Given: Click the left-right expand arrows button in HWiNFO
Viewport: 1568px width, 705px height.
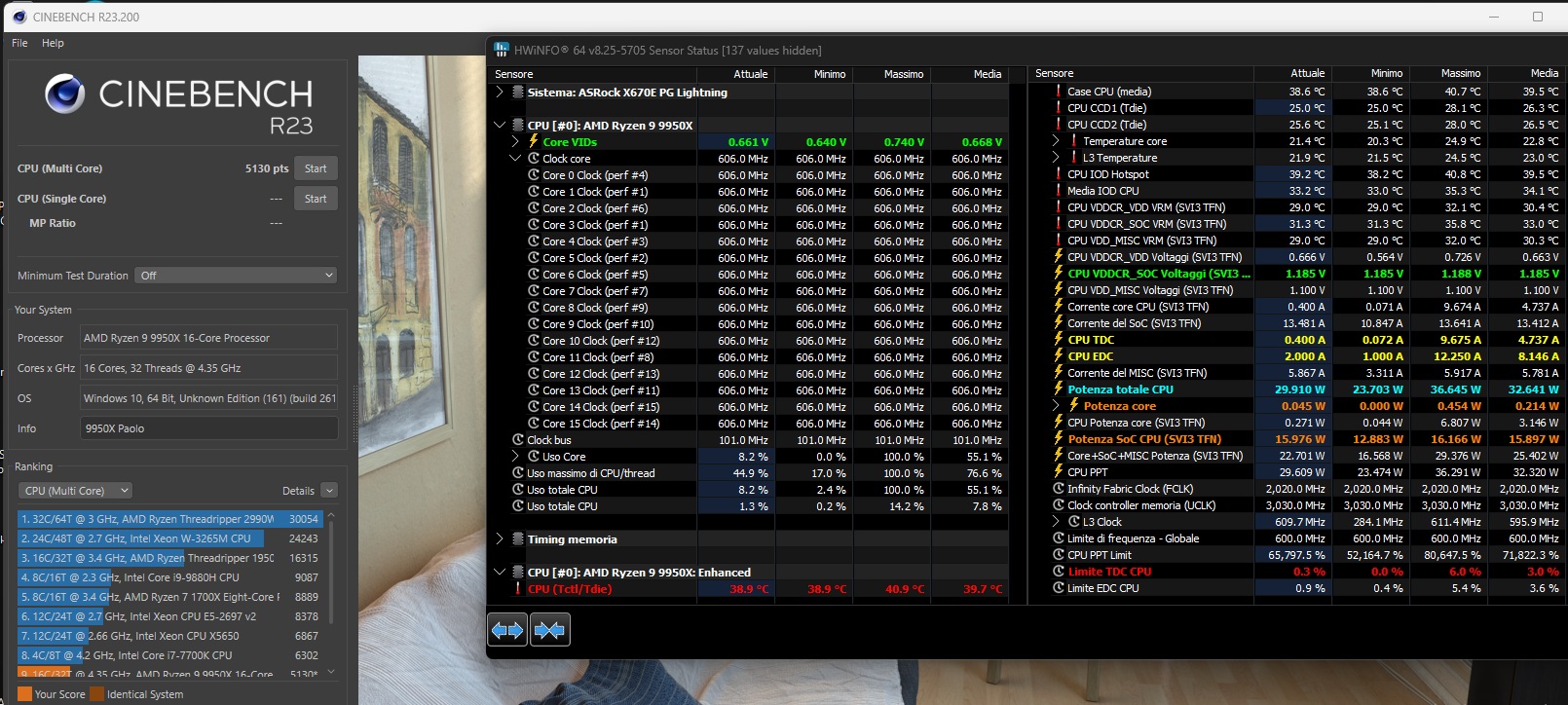Looking at the screenshot, I should 507,630.
